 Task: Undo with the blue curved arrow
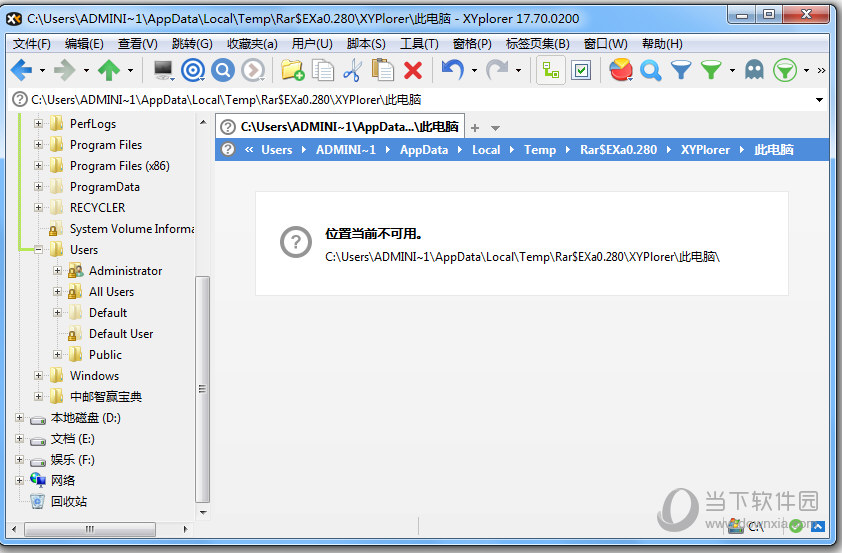tap(453, 70)
